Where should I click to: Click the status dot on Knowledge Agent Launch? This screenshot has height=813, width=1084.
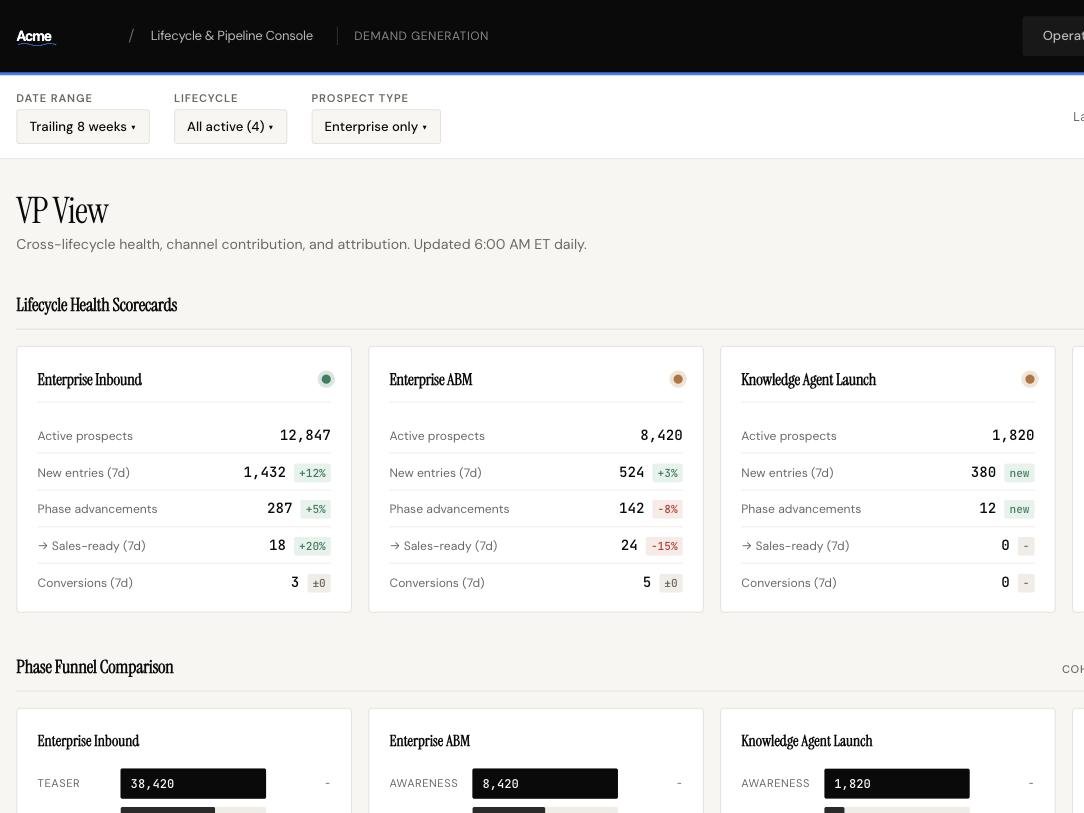pyautogui.click(x=1029, y=379)
